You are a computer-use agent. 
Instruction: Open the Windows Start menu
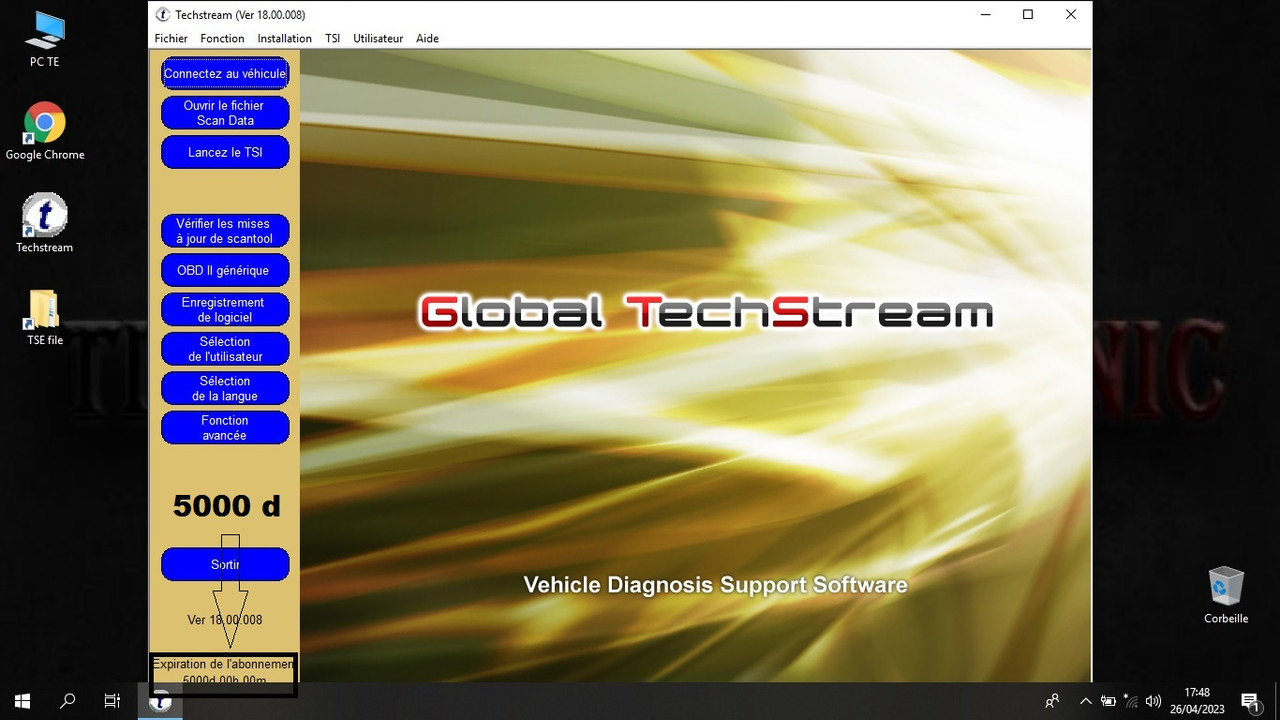pos(22,701)
